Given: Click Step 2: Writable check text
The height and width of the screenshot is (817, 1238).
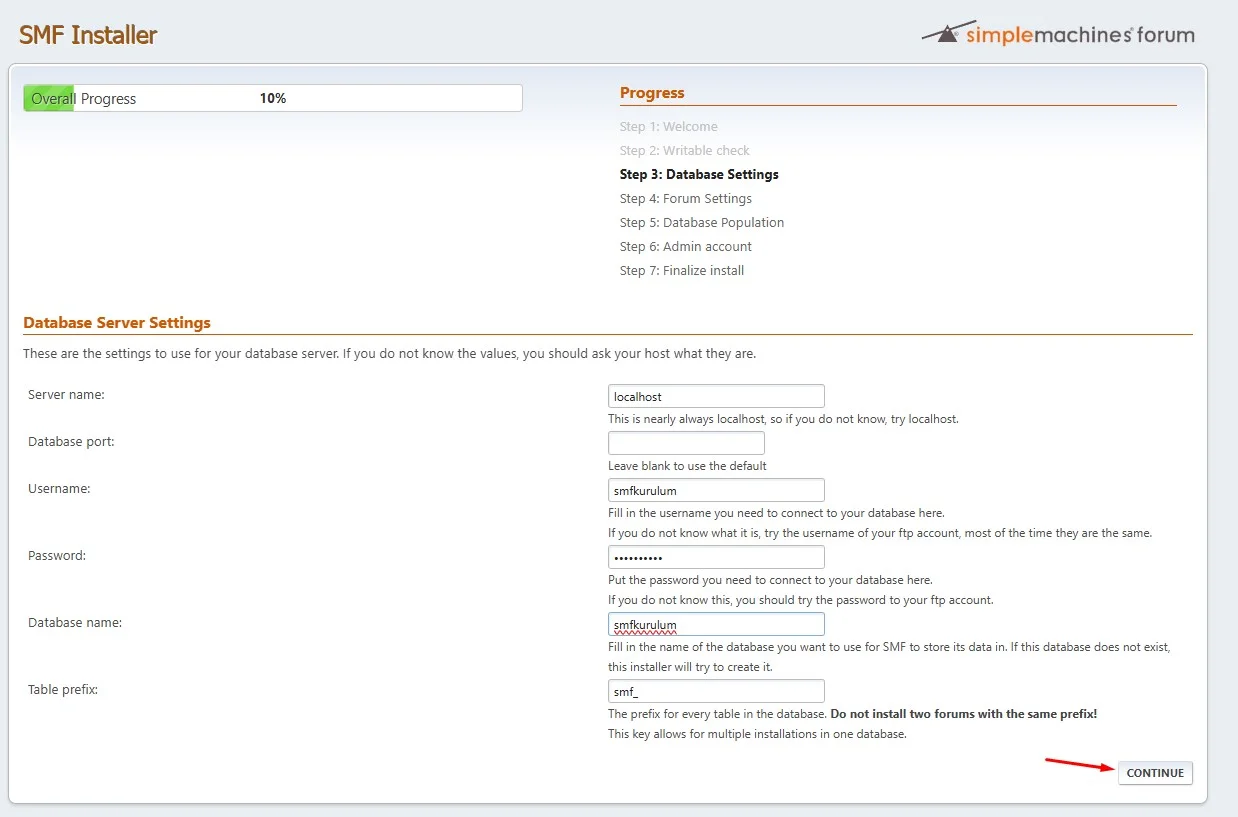Looking at the screenshot, I should 685,151.
